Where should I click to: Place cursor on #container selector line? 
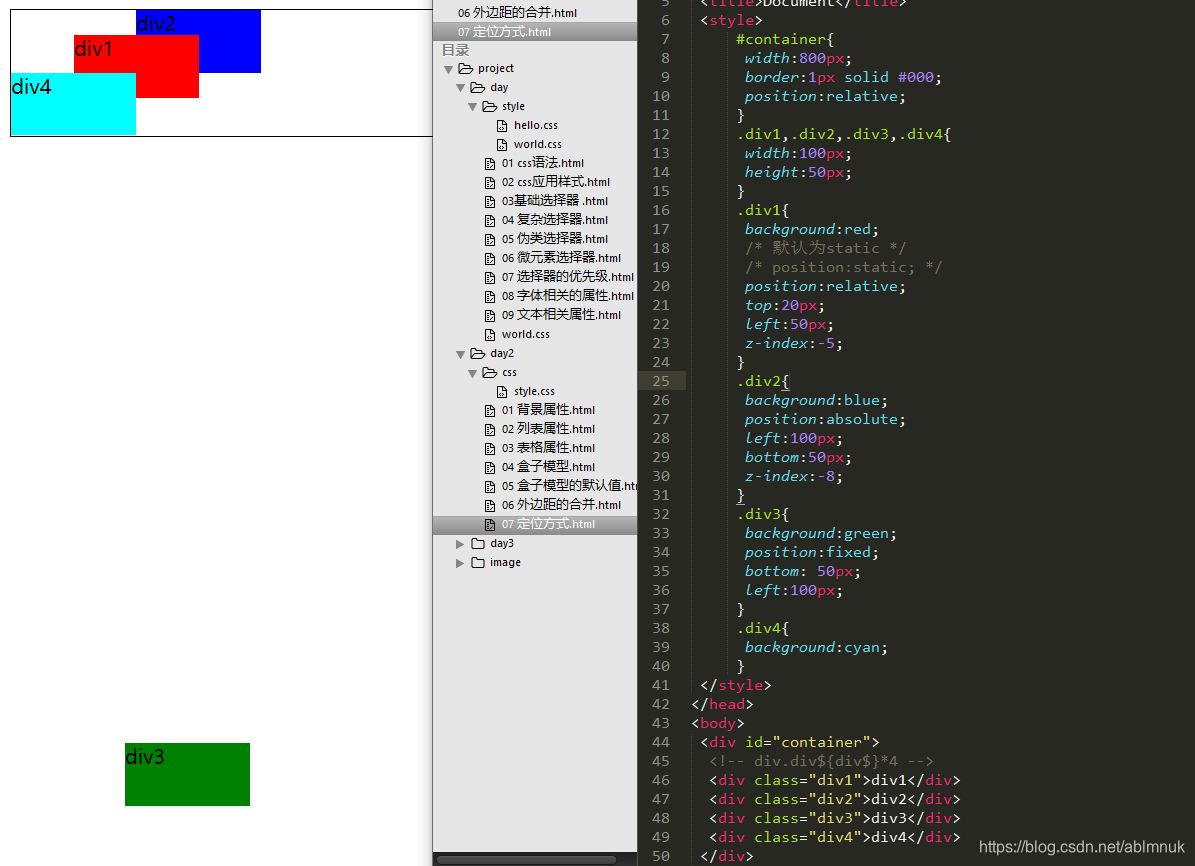[x=784, y=40]
